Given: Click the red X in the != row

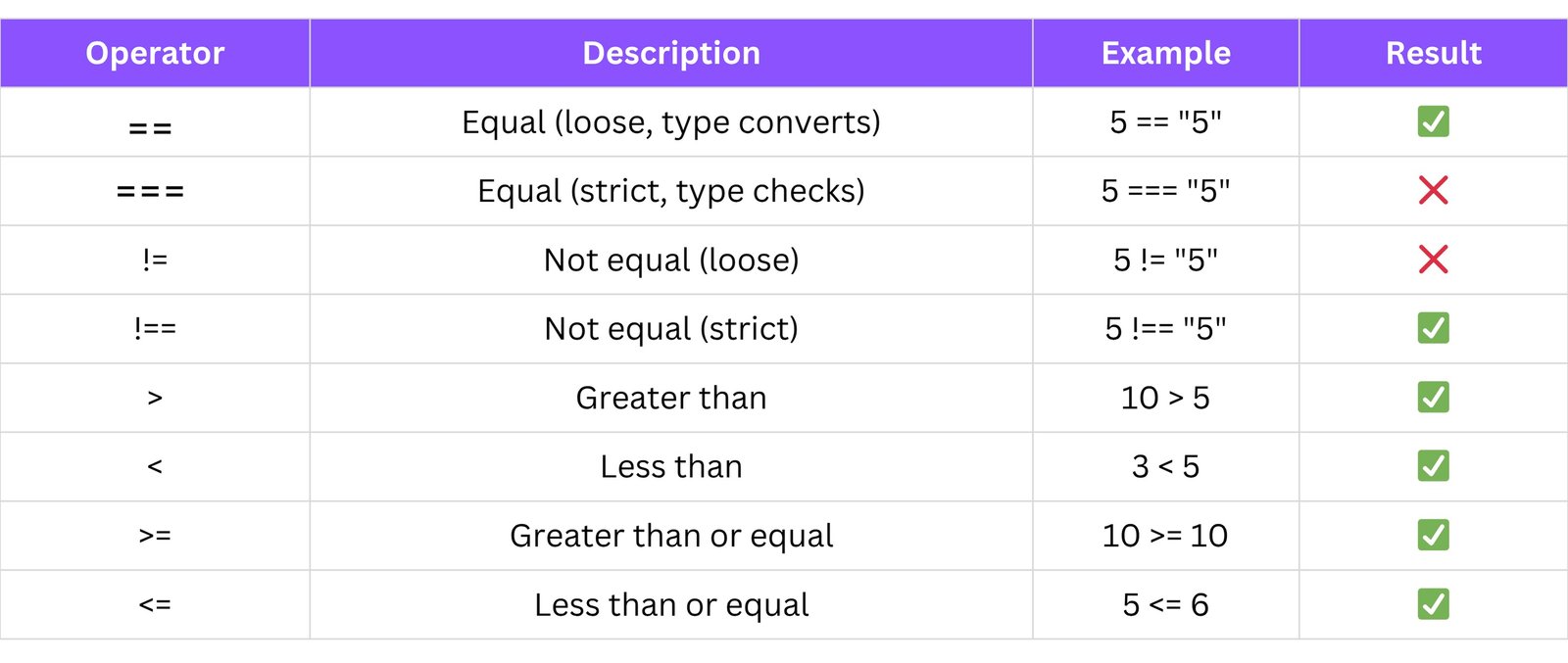Looking at the screenshot, I should (x=1433, y=260).
